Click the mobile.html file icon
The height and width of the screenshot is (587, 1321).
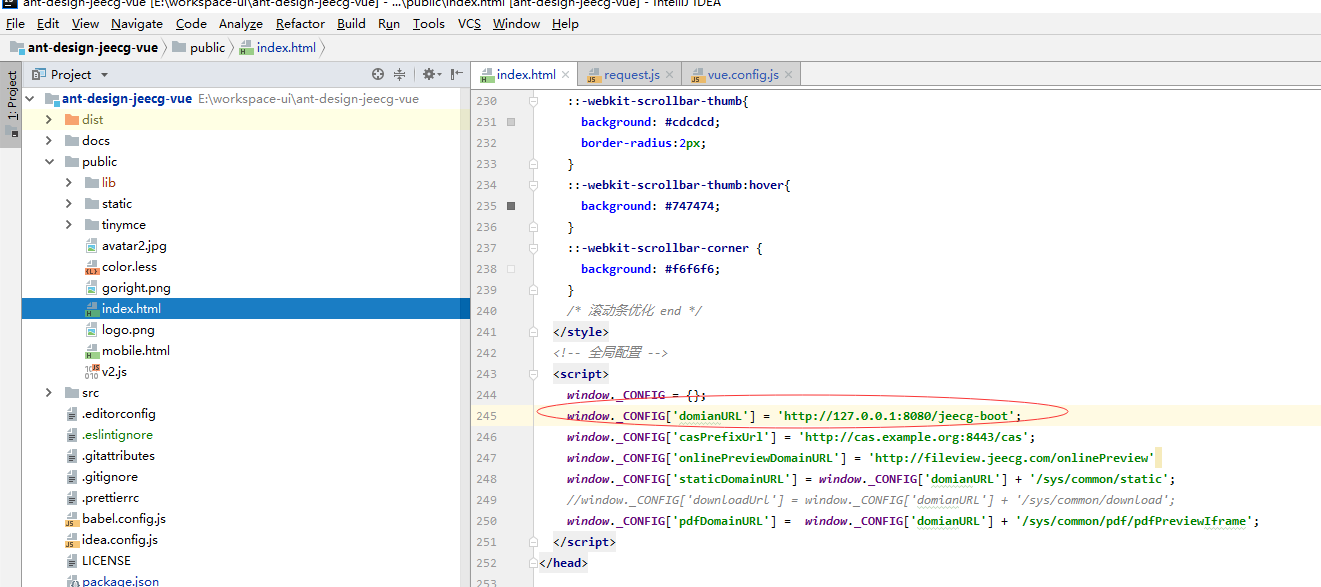coord(92,352)
